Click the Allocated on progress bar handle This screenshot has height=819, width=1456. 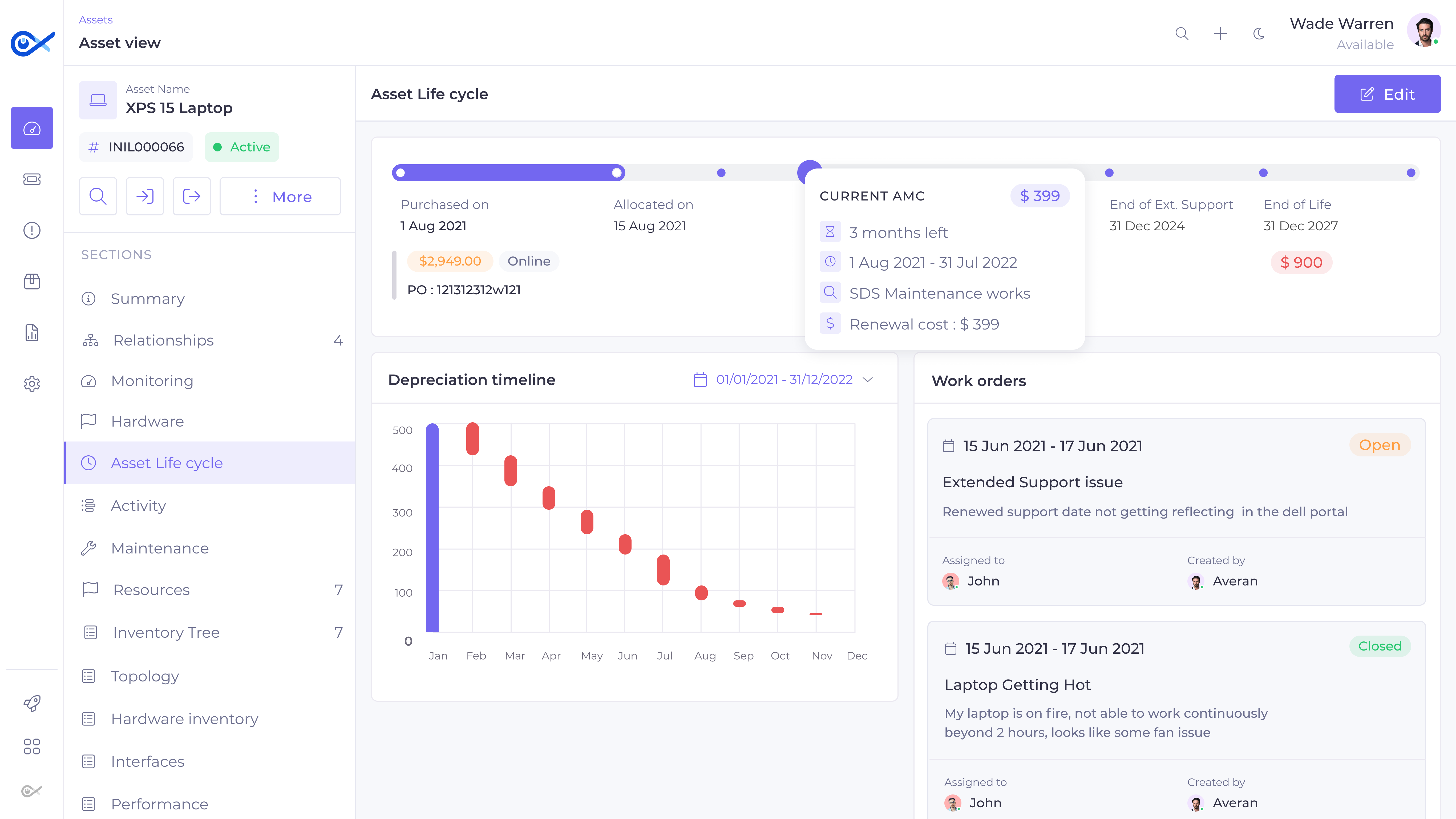[x=617, y=173]
